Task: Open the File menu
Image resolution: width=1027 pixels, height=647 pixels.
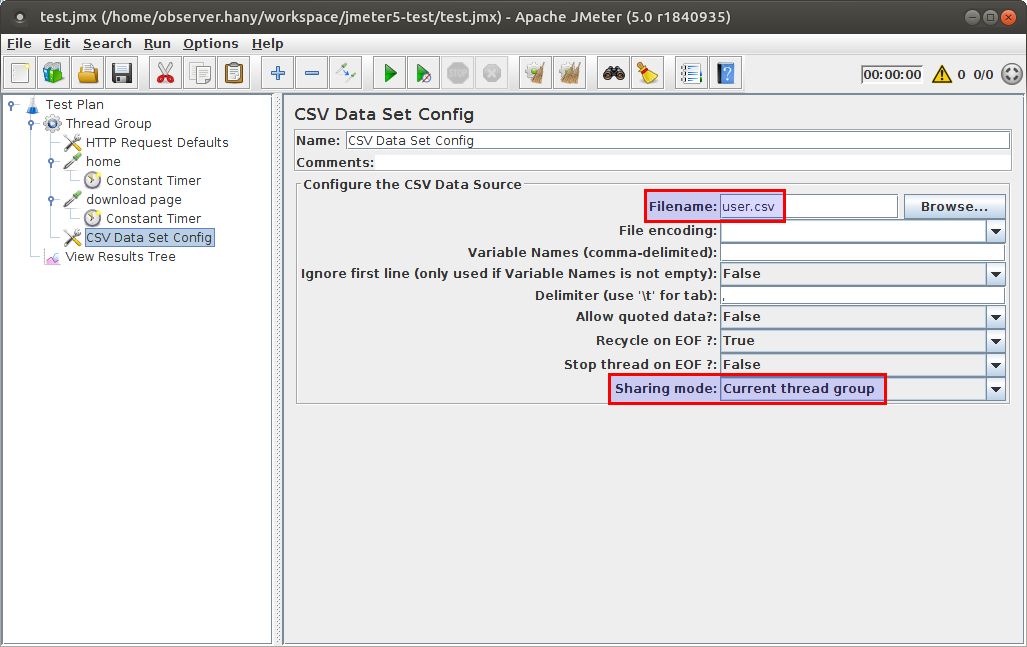Action: coord(19,44)
